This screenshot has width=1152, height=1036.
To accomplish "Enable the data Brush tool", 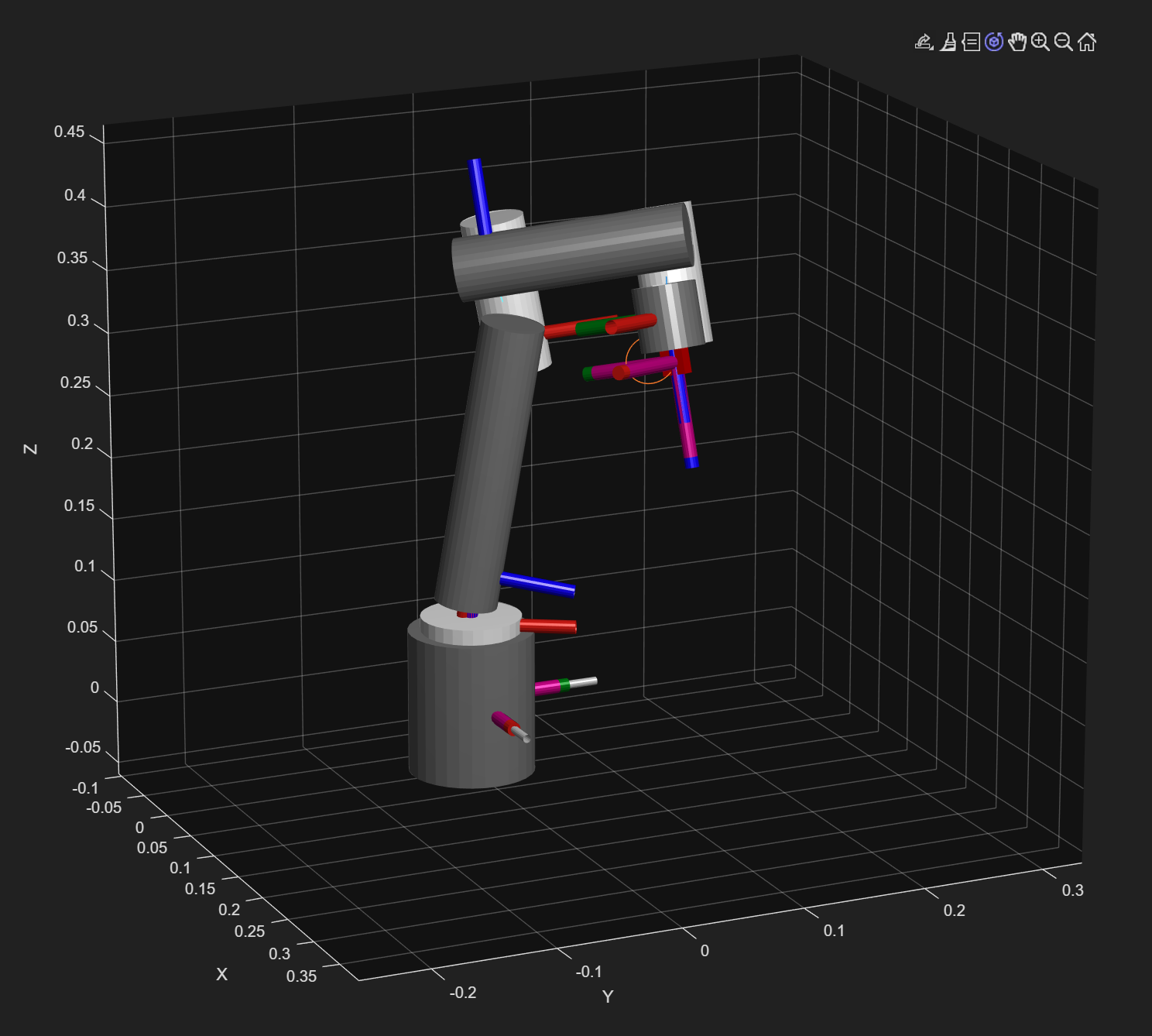I will (x=948, y=42).
